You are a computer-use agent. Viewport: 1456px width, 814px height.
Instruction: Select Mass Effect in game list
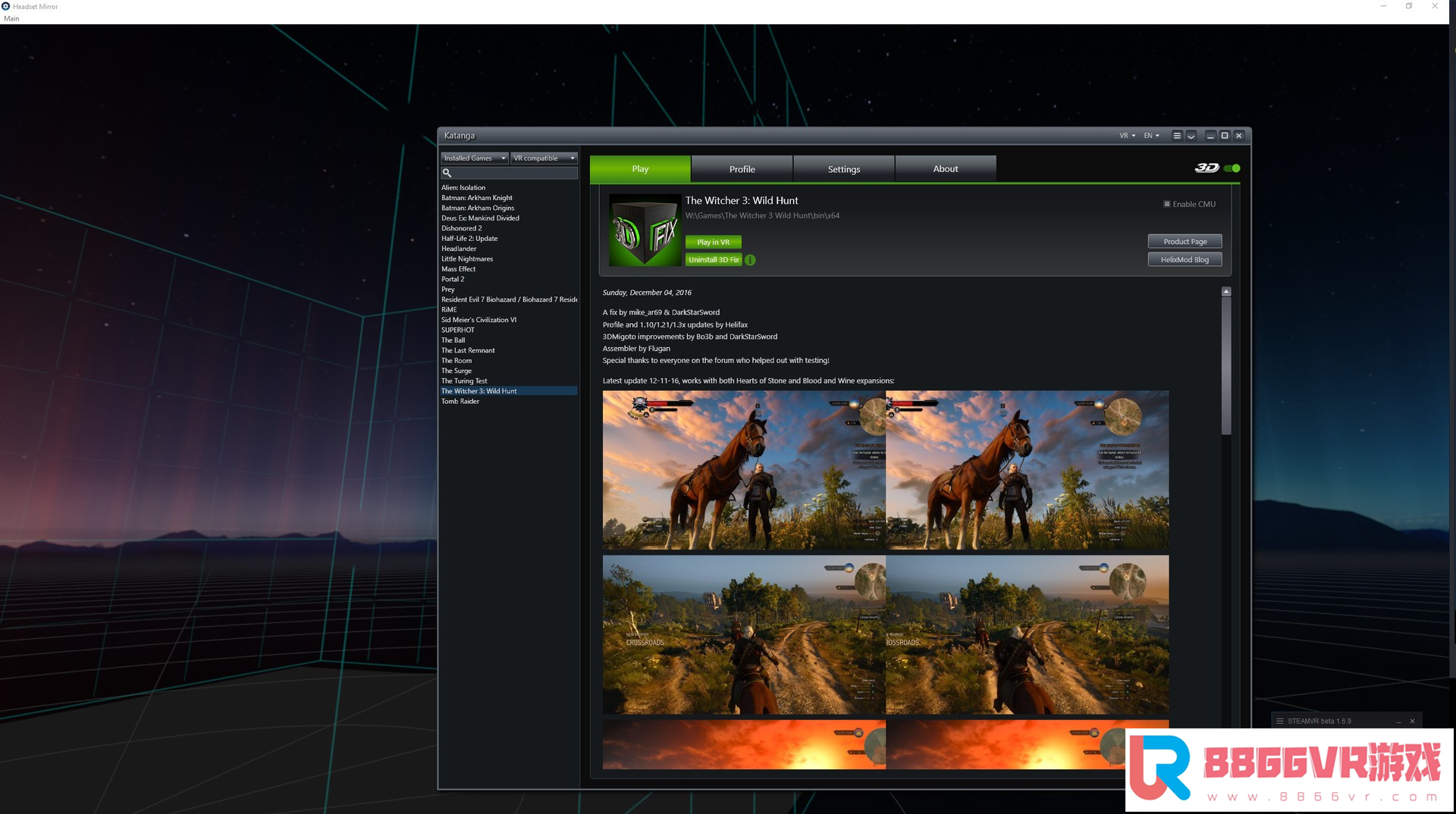coord(509,269)
